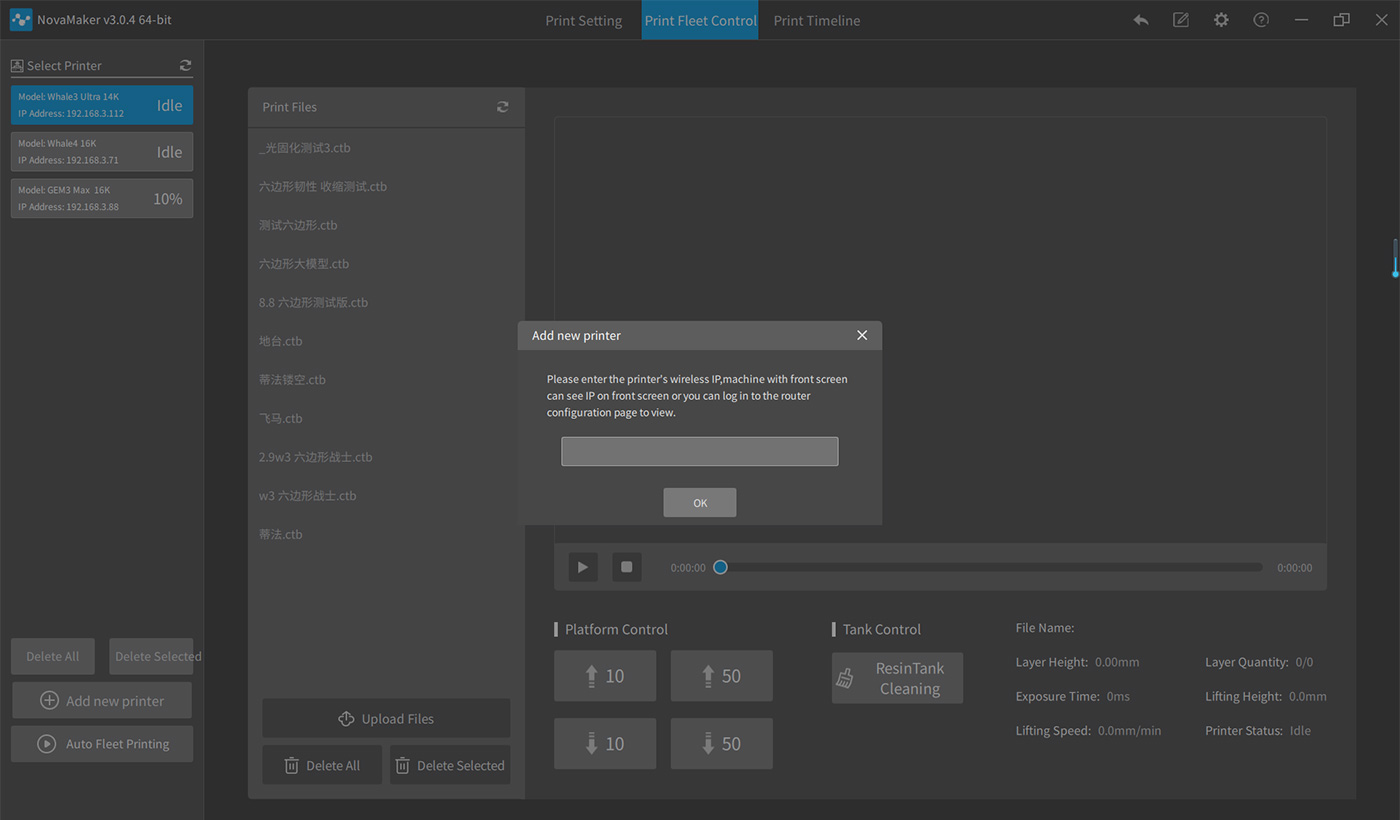The height and width of the screenshot is (820, 1400).
Task: Restore down the NovaMaker window
Action: [1342, 20]
